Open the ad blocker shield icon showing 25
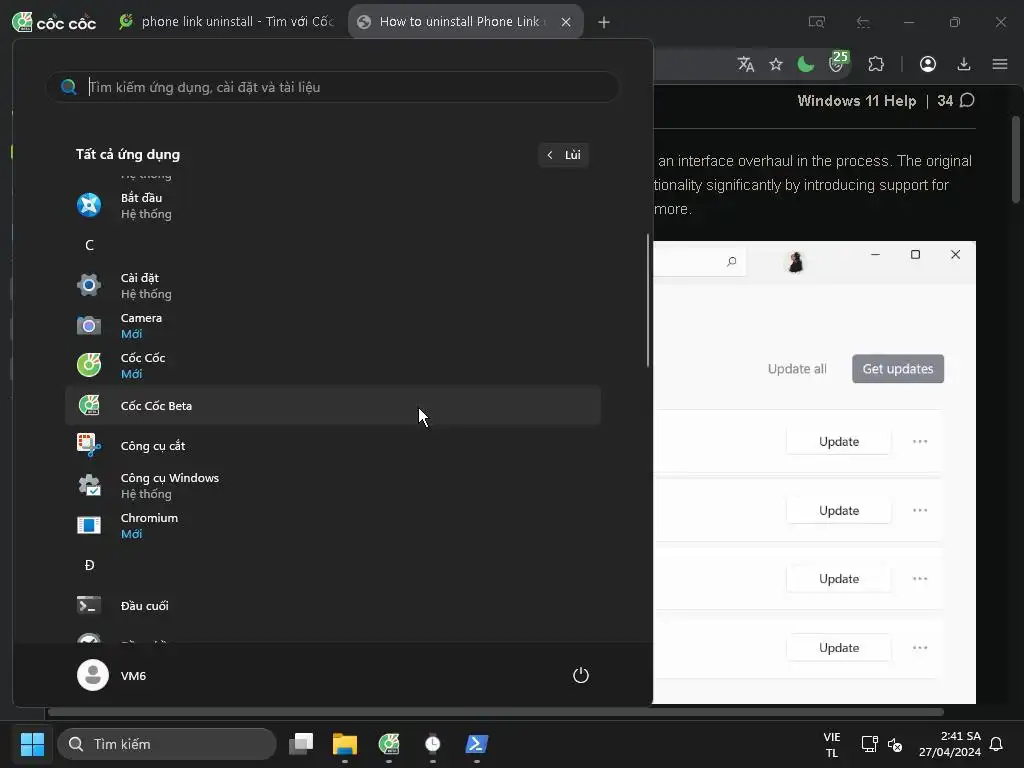This screenshot has width=1024, height=768. tap(838, 62)
